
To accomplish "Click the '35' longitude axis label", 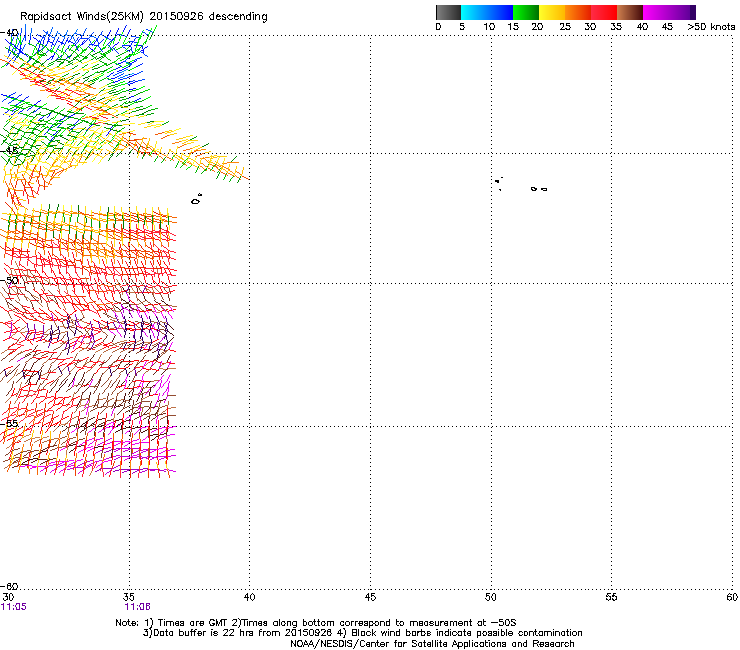I will (128, 597).
